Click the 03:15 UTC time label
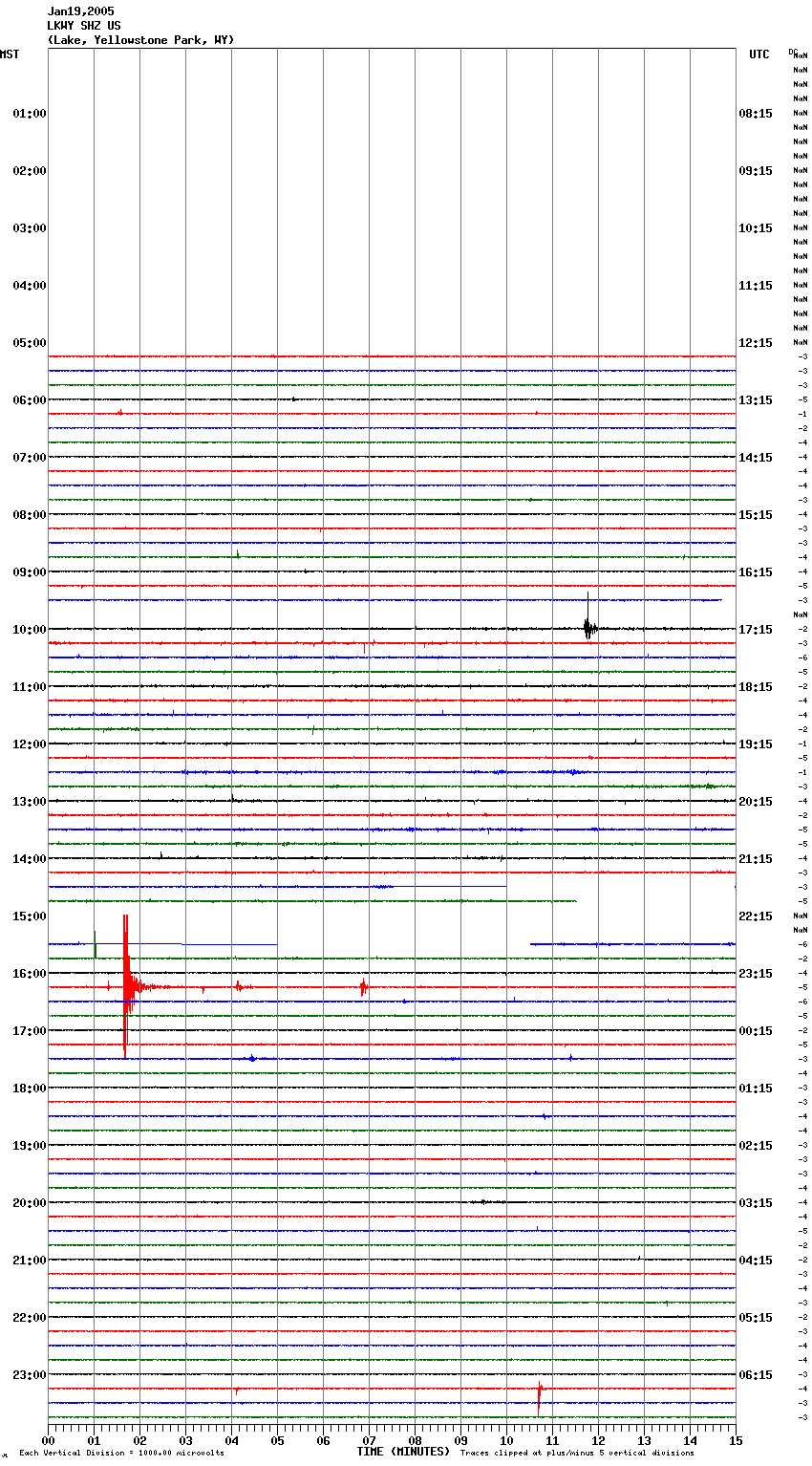This screenshot has height=1466, width=812. coord(756,1203)
